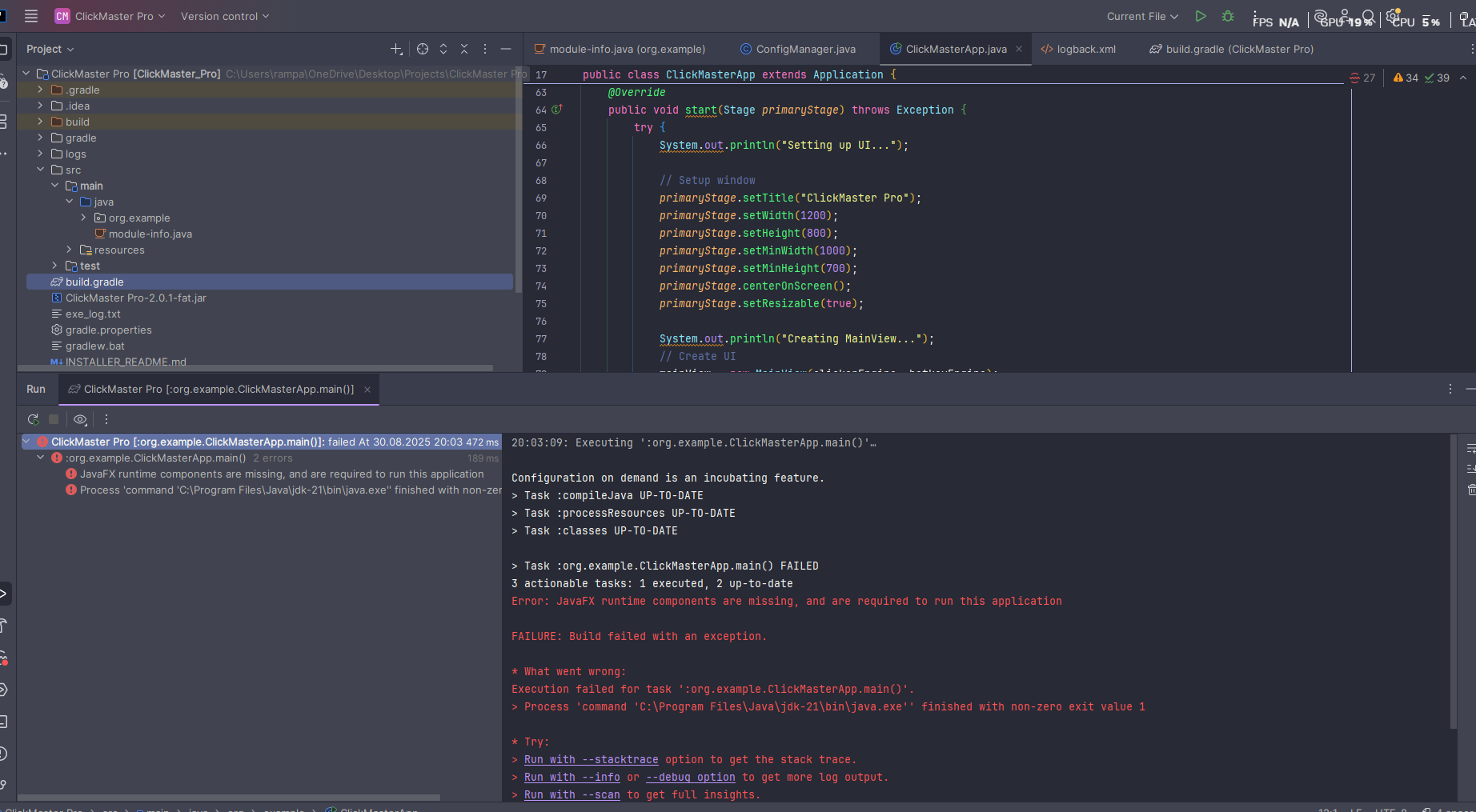Add new file in Project panel
Viewport: 1476px width, 812px height.
pyautogui.click(x=396, y=49)
